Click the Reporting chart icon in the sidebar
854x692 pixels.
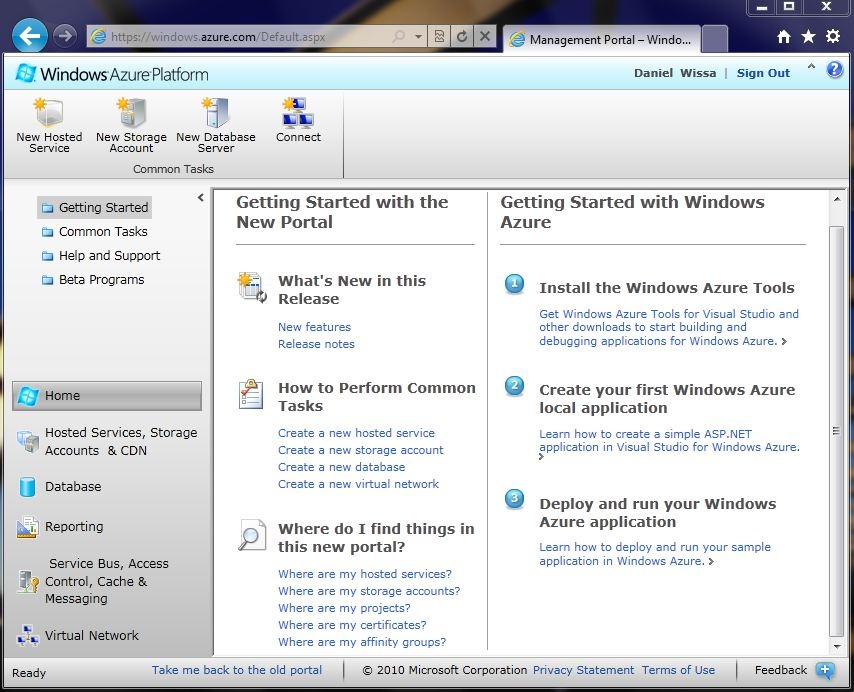coord(27,527)
